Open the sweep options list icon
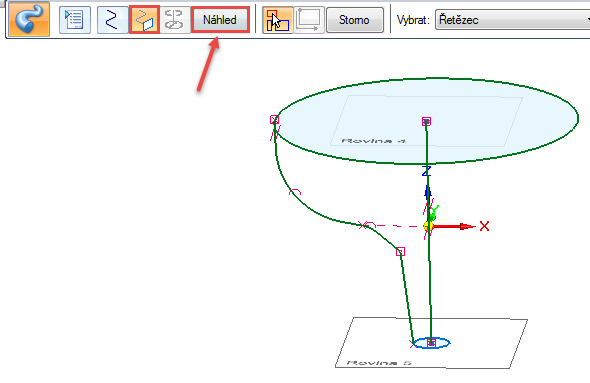Screen dimensions: 590x383 click(x=75, y=20)
